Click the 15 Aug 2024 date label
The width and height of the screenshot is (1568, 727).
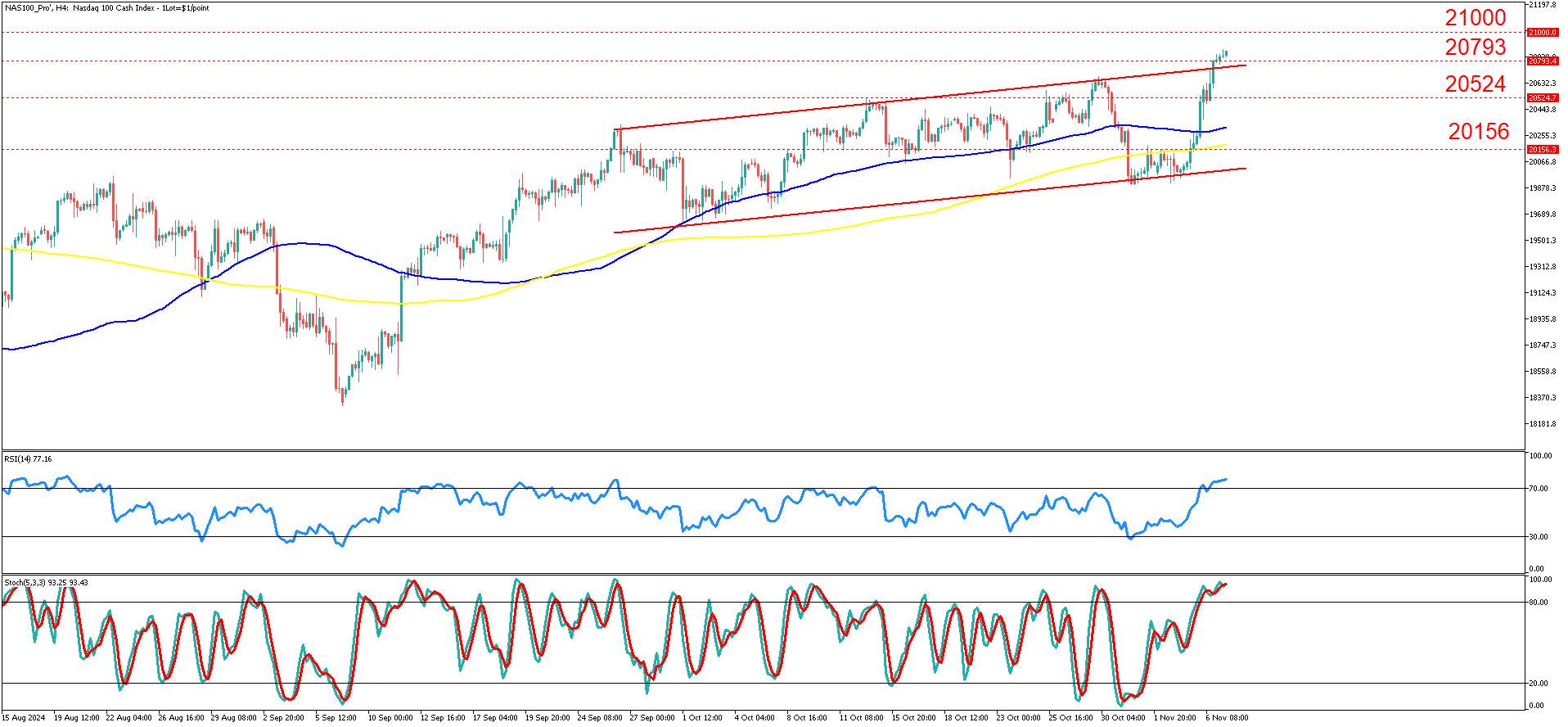pyautogui.click(x=24, y=718)
